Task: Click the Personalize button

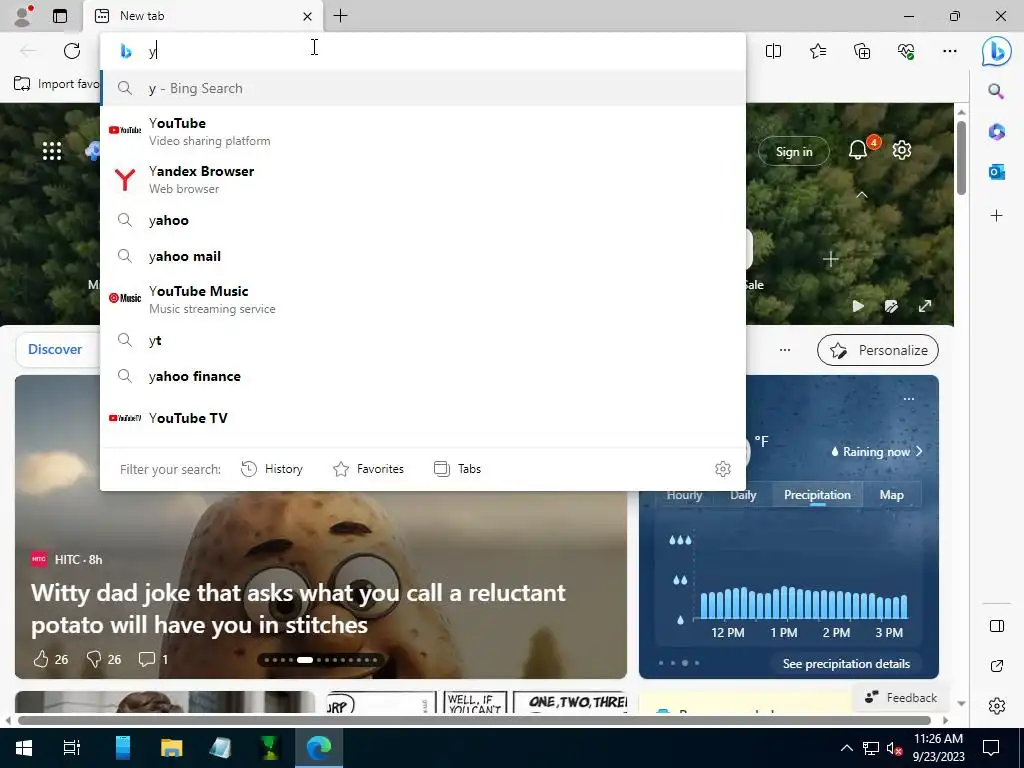Action: click(877, 350)
